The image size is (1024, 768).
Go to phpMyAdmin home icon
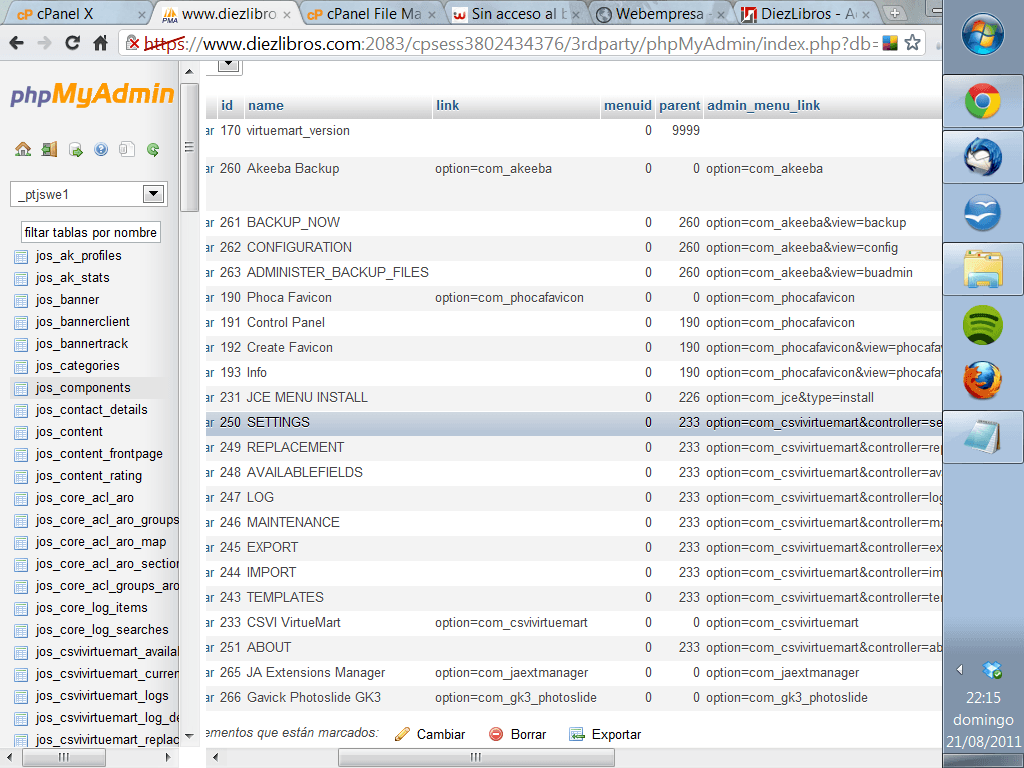pyautogui.click(x=23, y=150)
